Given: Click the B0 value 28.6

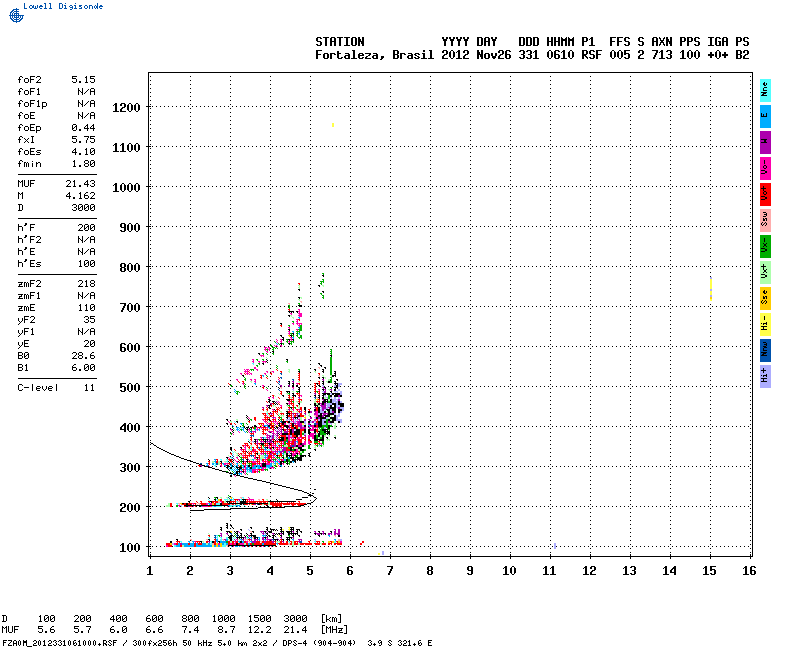Looking at the screenshot, I should click(x=83, y=356).
